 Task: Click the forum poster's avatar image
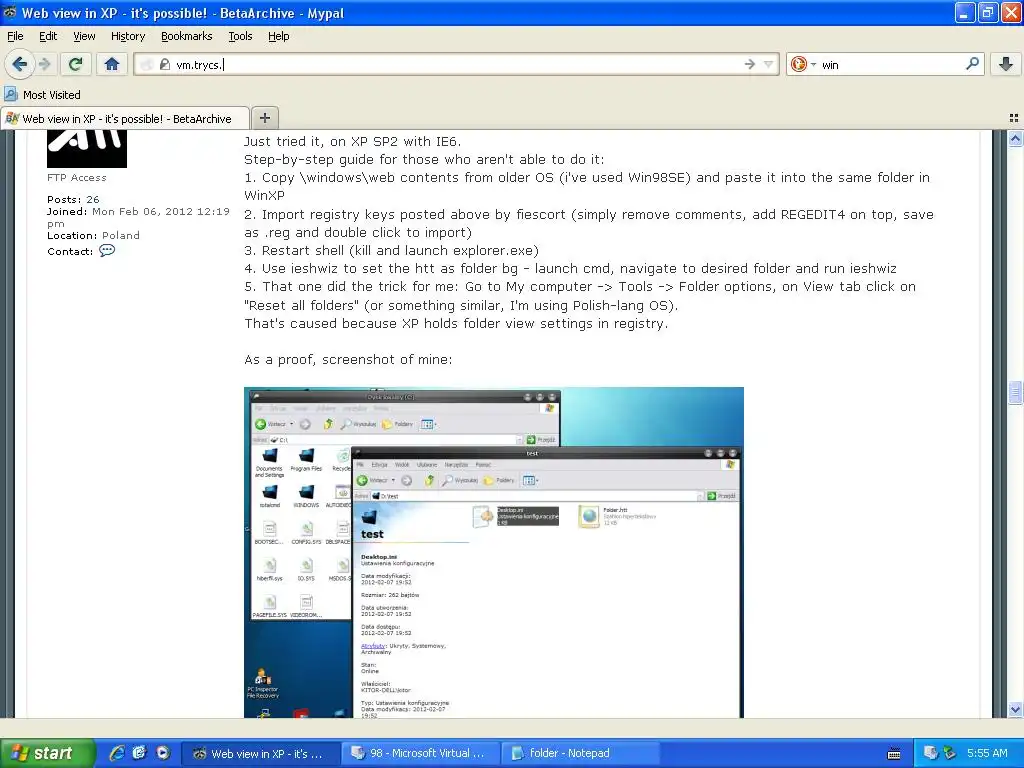point(87,148)
